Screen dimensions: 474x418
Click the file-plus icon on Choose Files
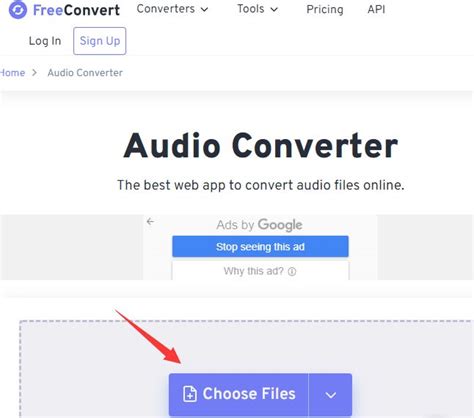[190, 394]
